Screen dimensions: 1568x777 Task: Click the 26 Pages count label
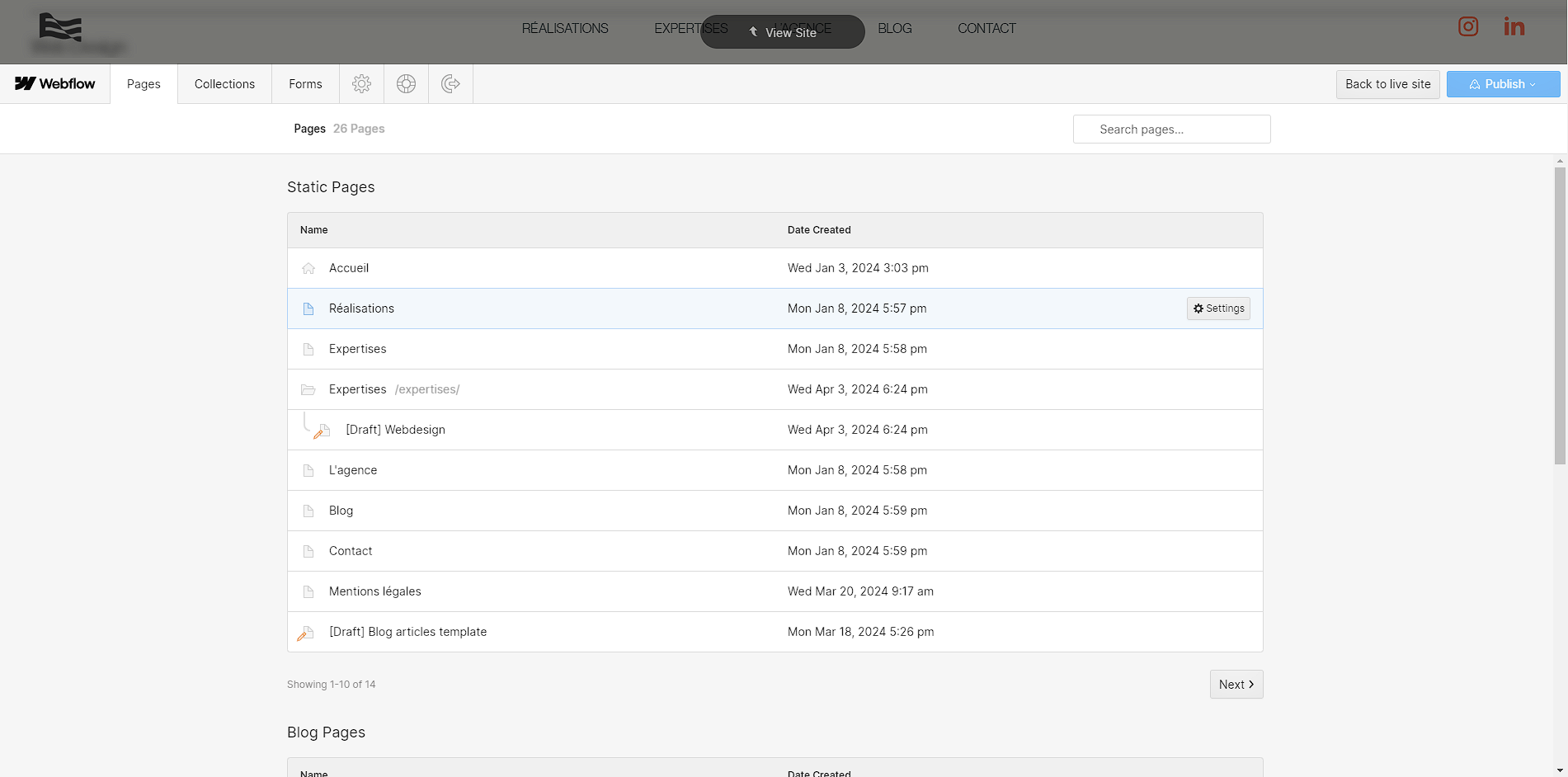click(359, 129)
